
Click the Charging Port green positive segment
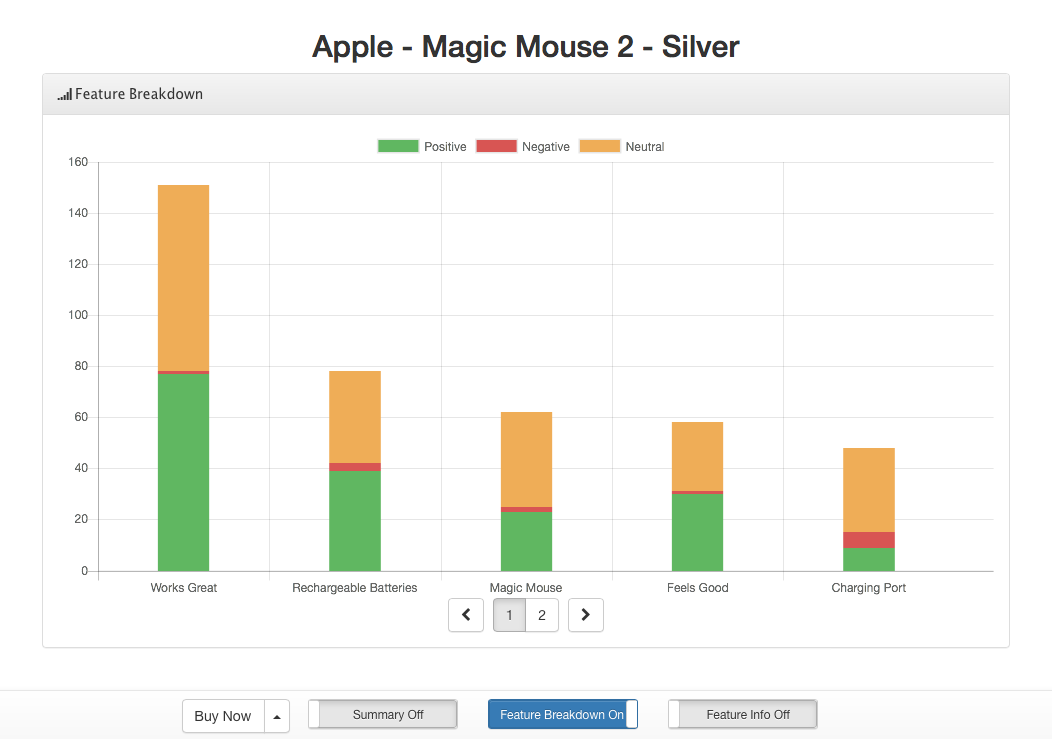tap(869, 560)
